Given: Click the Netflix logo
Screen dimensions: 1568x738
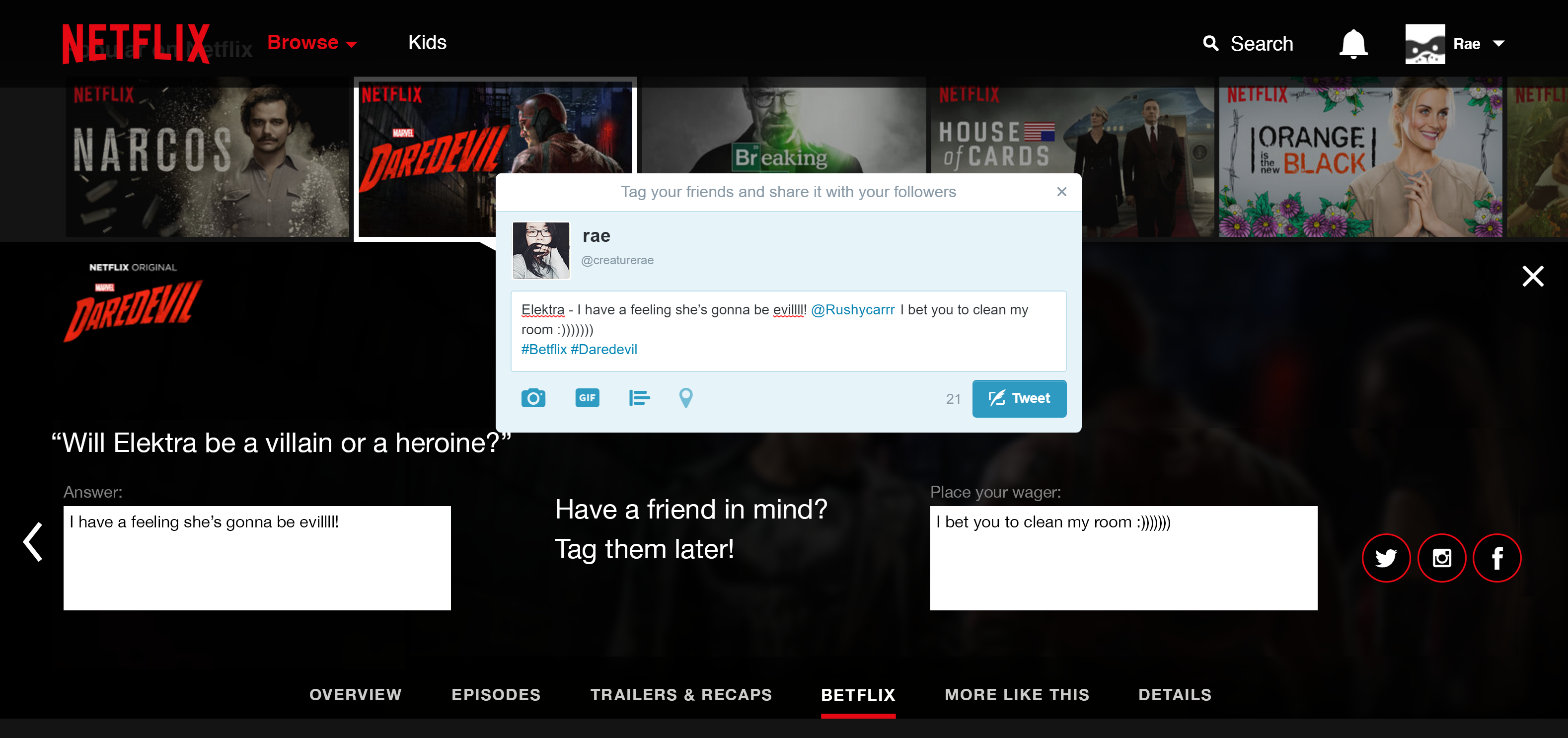Looking at the screenshot, I should (136, 44).
